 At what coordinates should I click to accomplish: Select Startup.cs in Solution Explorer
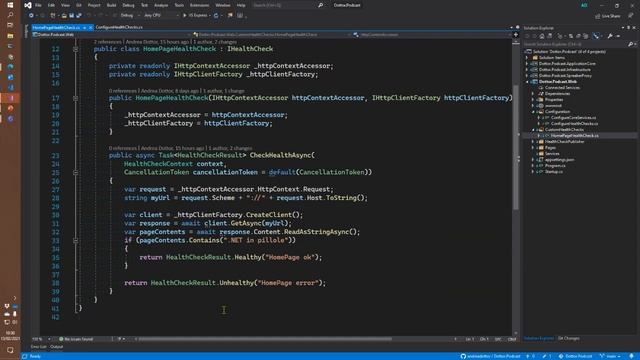coord(554,171)
